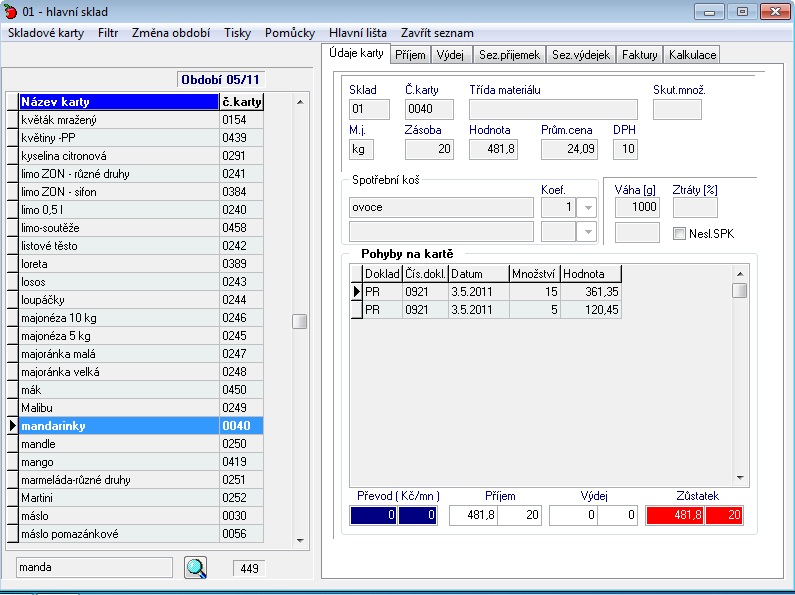795x595 pixels.
Task: Open the Změna období menu
Action: pos(171,33)
